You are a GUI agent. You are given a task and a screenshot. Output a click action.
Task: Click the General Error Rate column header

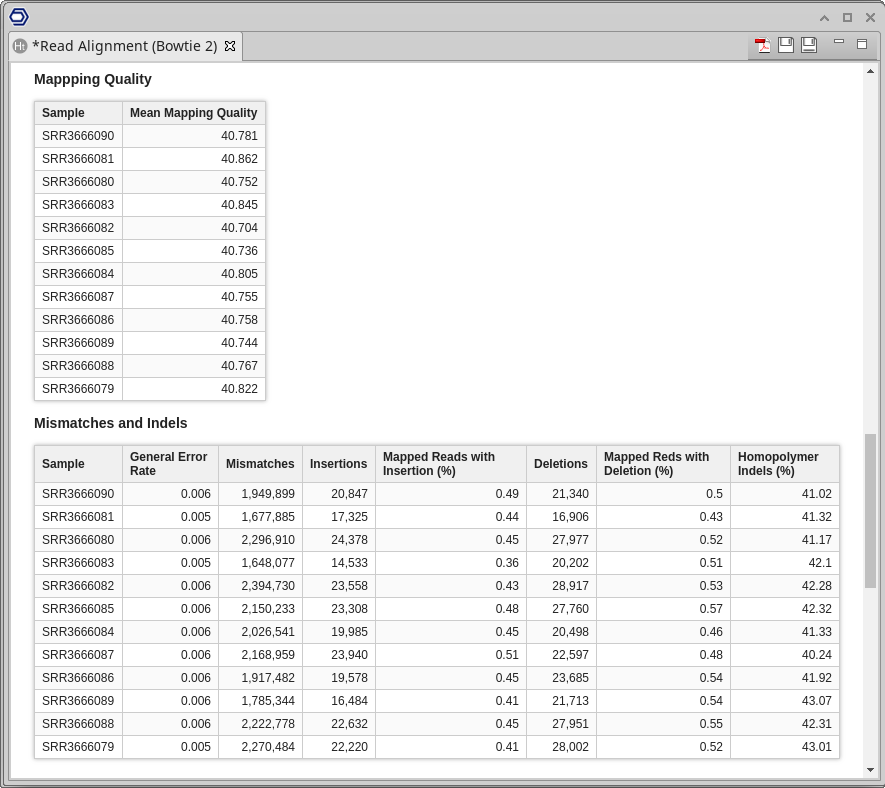point(169,464)
